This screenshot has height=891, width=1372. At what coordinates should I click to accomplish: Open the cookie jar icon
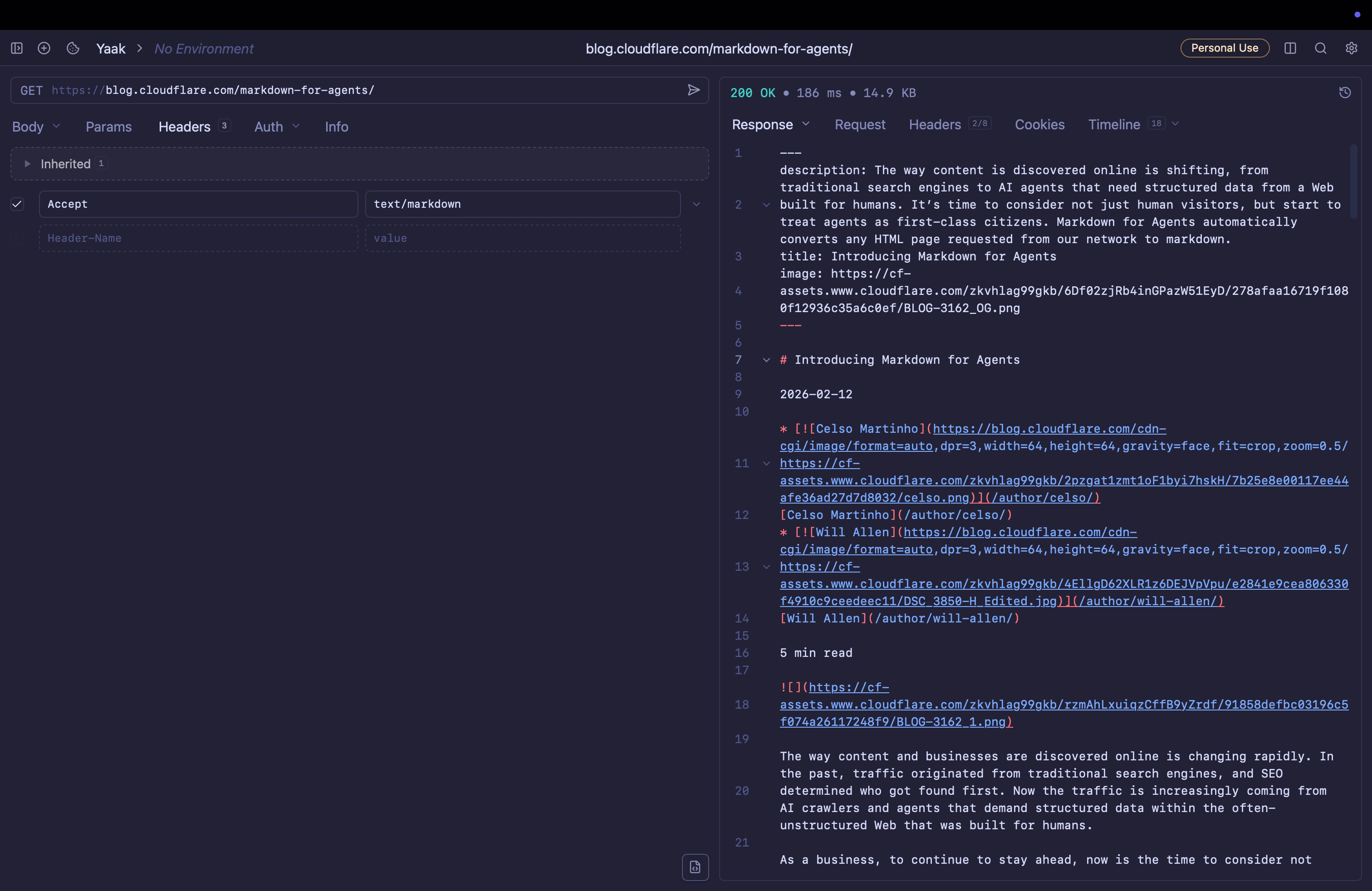(x=73, y=49)
